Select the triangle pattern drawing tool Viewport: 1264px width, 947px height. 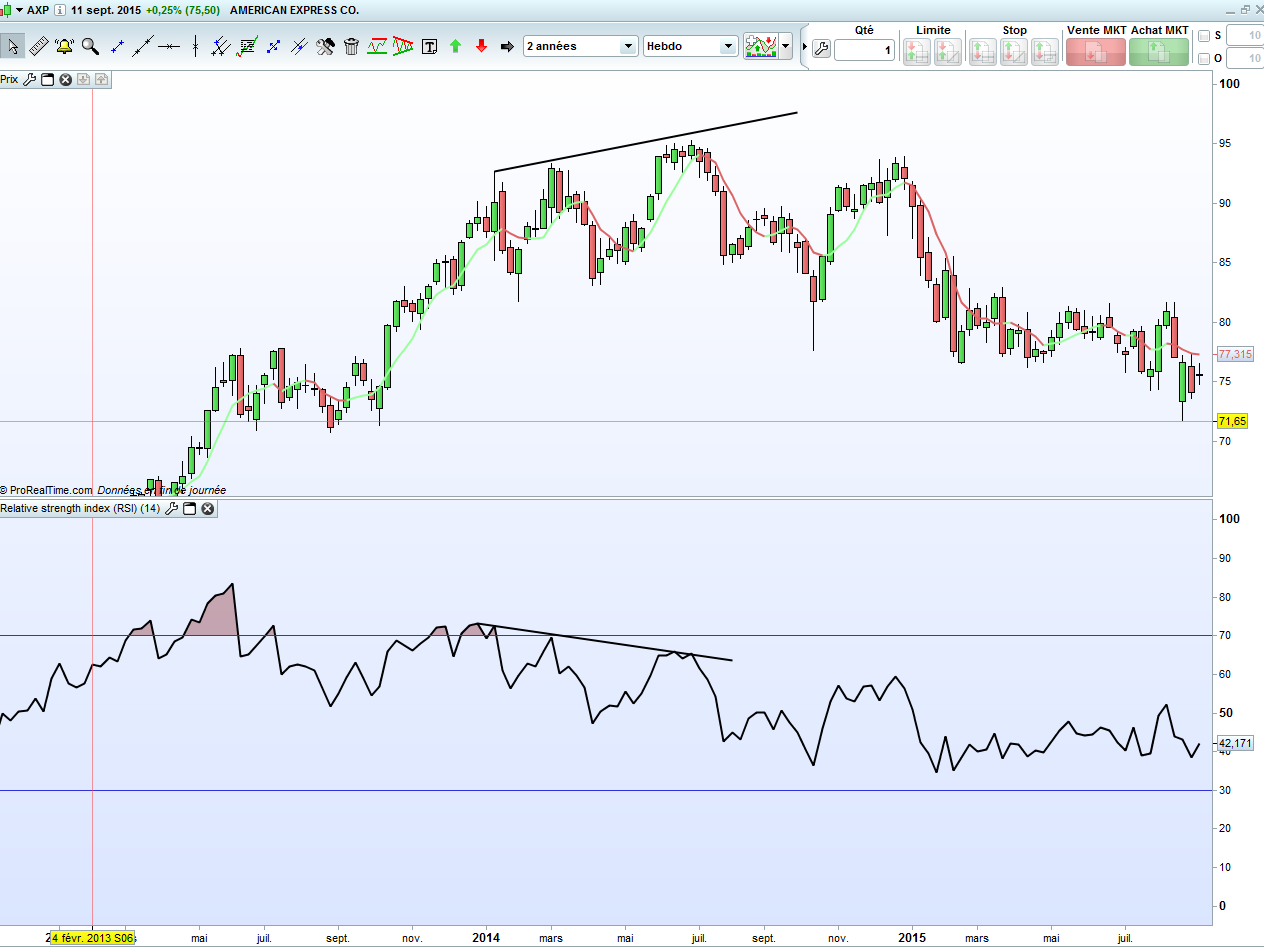point(403,46)
